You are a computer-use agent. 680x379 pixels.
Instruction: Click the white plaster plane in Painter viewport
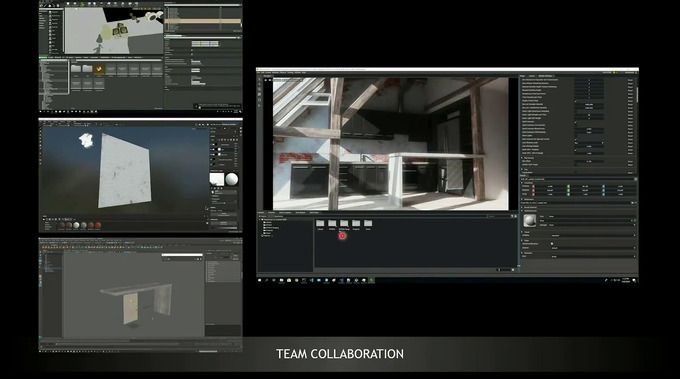[124, 170]
